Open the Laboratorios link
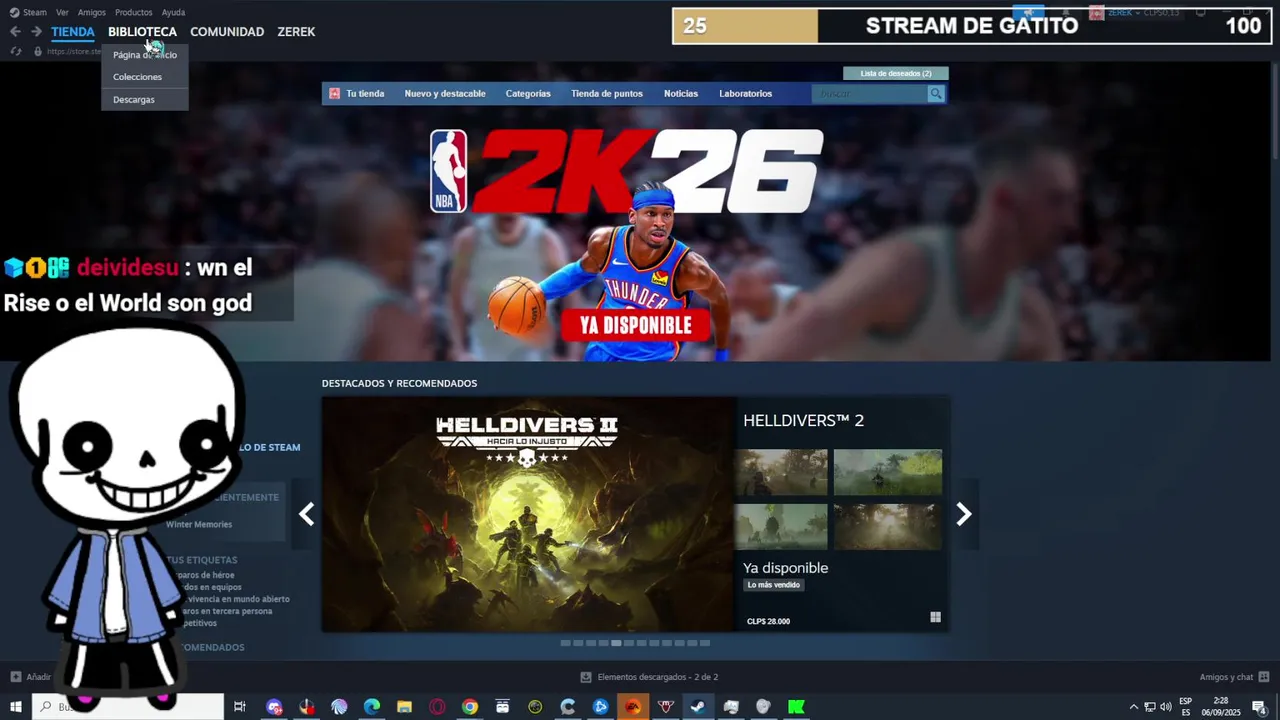Image resolution: width=1280 pixels, height=720 pixels. [x=745, y=94]
